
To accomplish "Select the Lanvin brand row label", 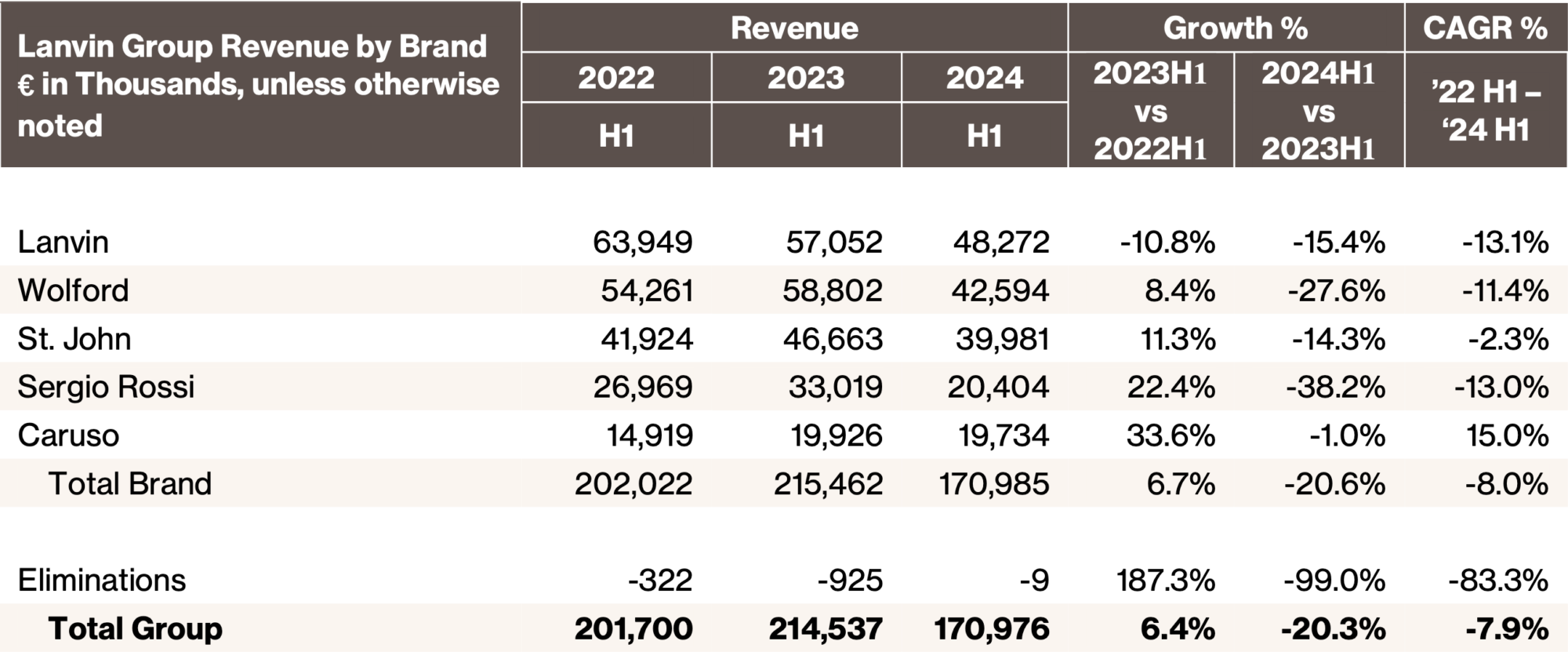I will pyautogui.click(x=64, y=242).
